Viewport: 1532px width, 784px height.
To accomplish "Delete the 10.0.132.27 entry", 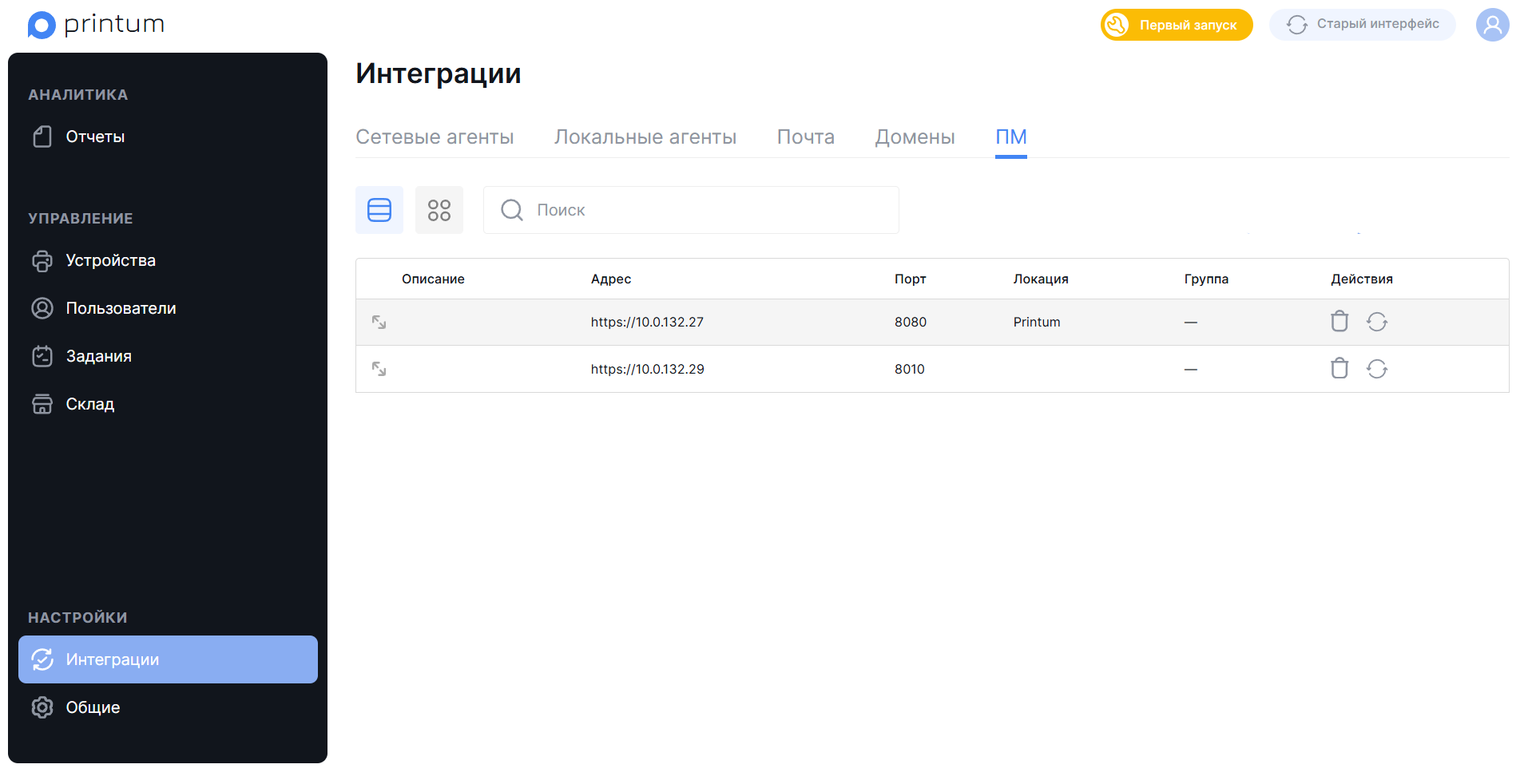I will click(x=1340, y=322).
